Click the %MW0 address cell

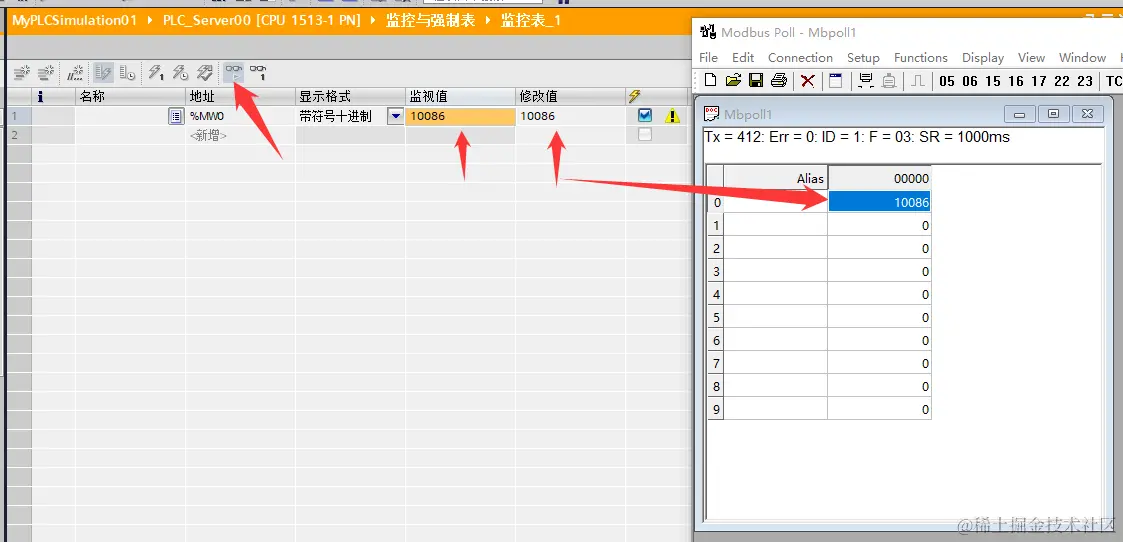240,116
